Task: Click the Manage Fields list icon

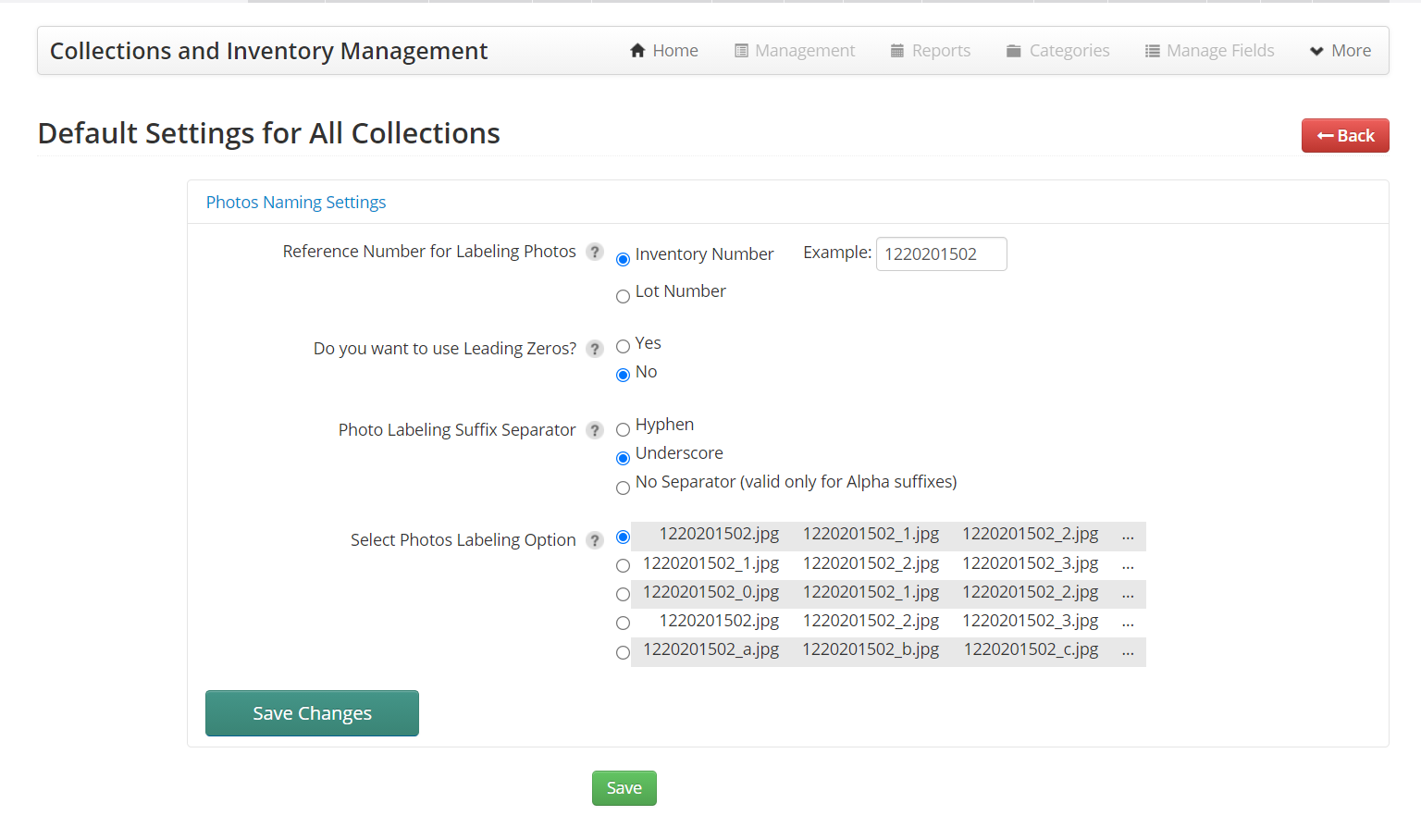Action: pos(1152,51)
